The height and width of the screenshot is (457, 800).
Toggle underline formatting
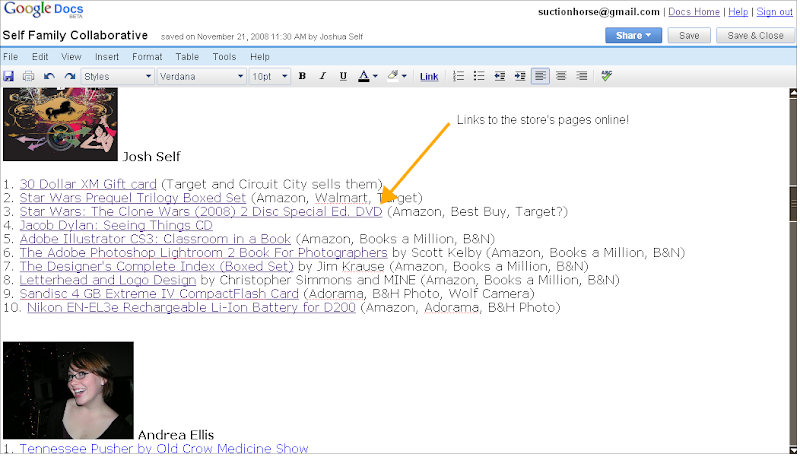343,76
